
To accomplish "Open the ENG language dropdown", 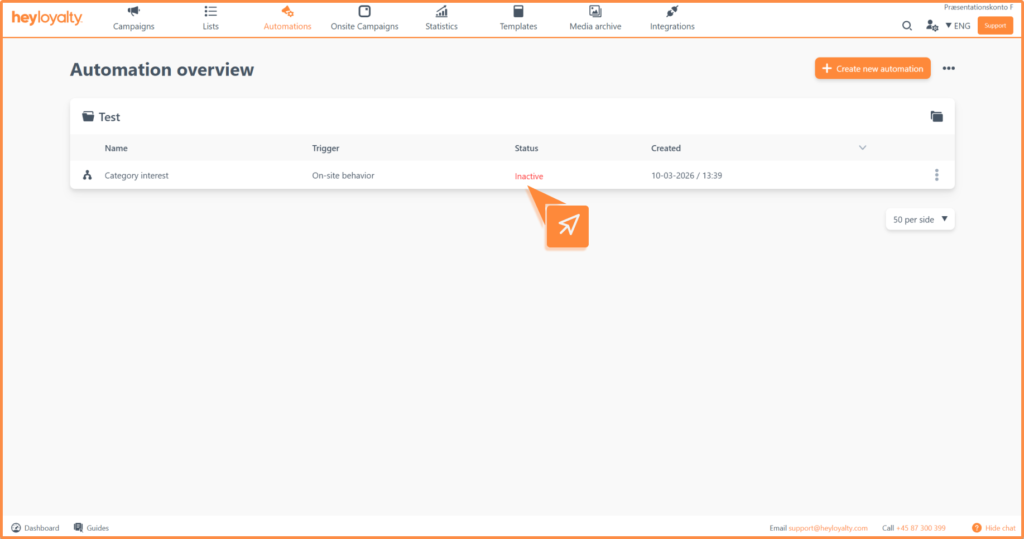I will point(957,26).
